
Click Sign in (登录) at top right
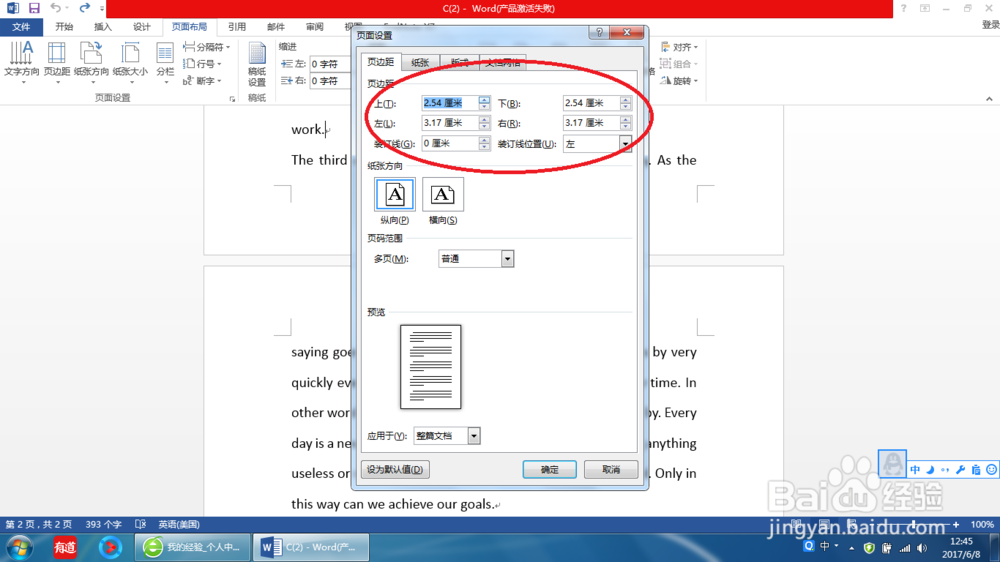click(990, 25)
